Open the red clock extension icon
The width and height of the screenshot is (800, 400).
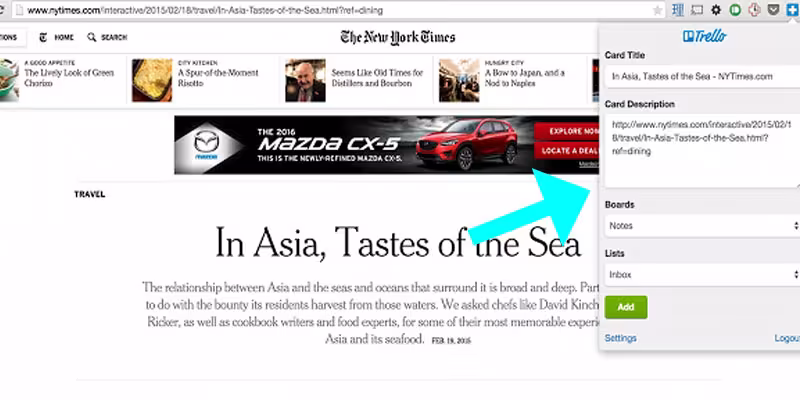[754, 10]
